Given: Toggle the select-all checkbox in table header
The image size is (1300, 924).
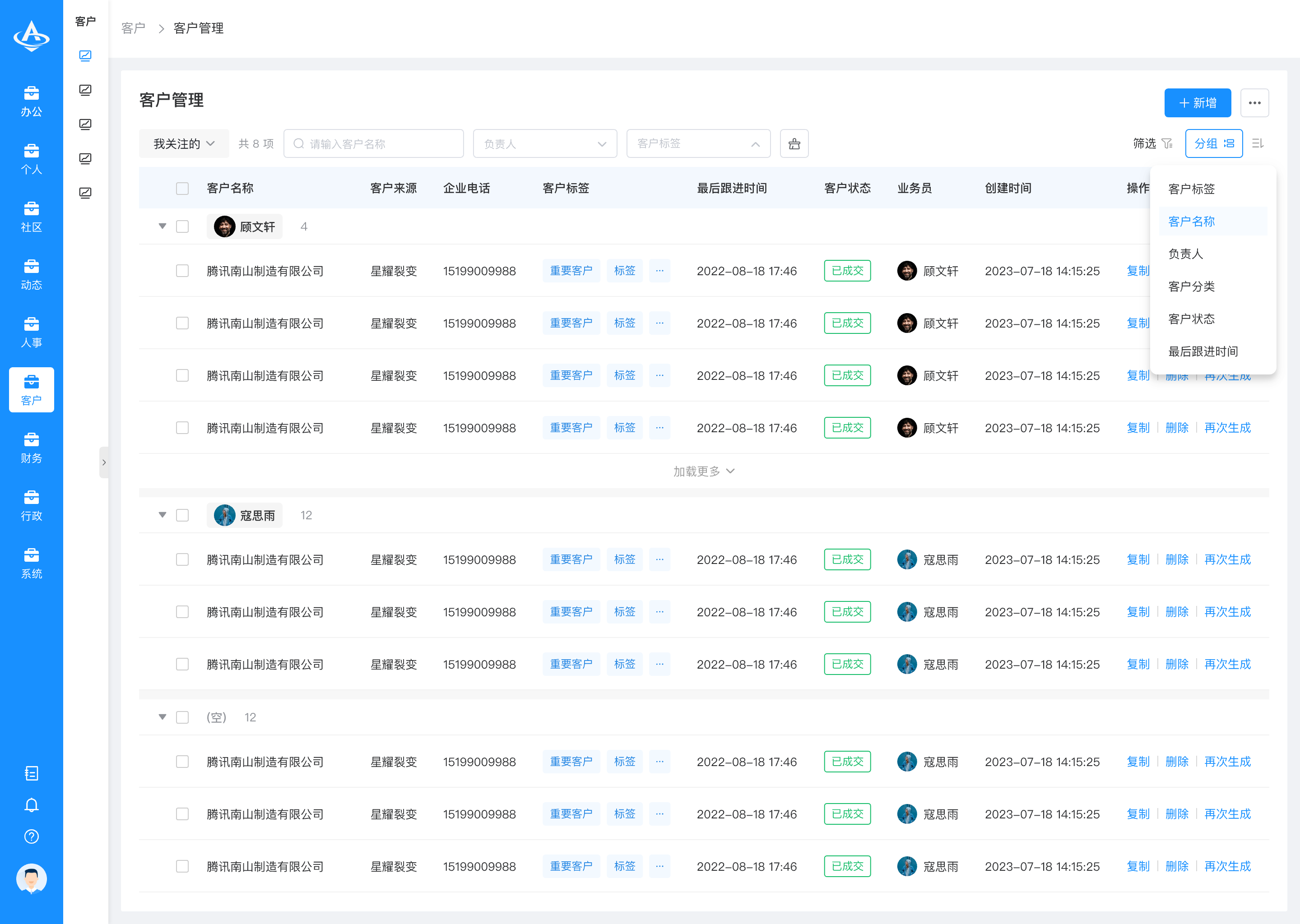Looking at the screenshot, I should 182,188.
